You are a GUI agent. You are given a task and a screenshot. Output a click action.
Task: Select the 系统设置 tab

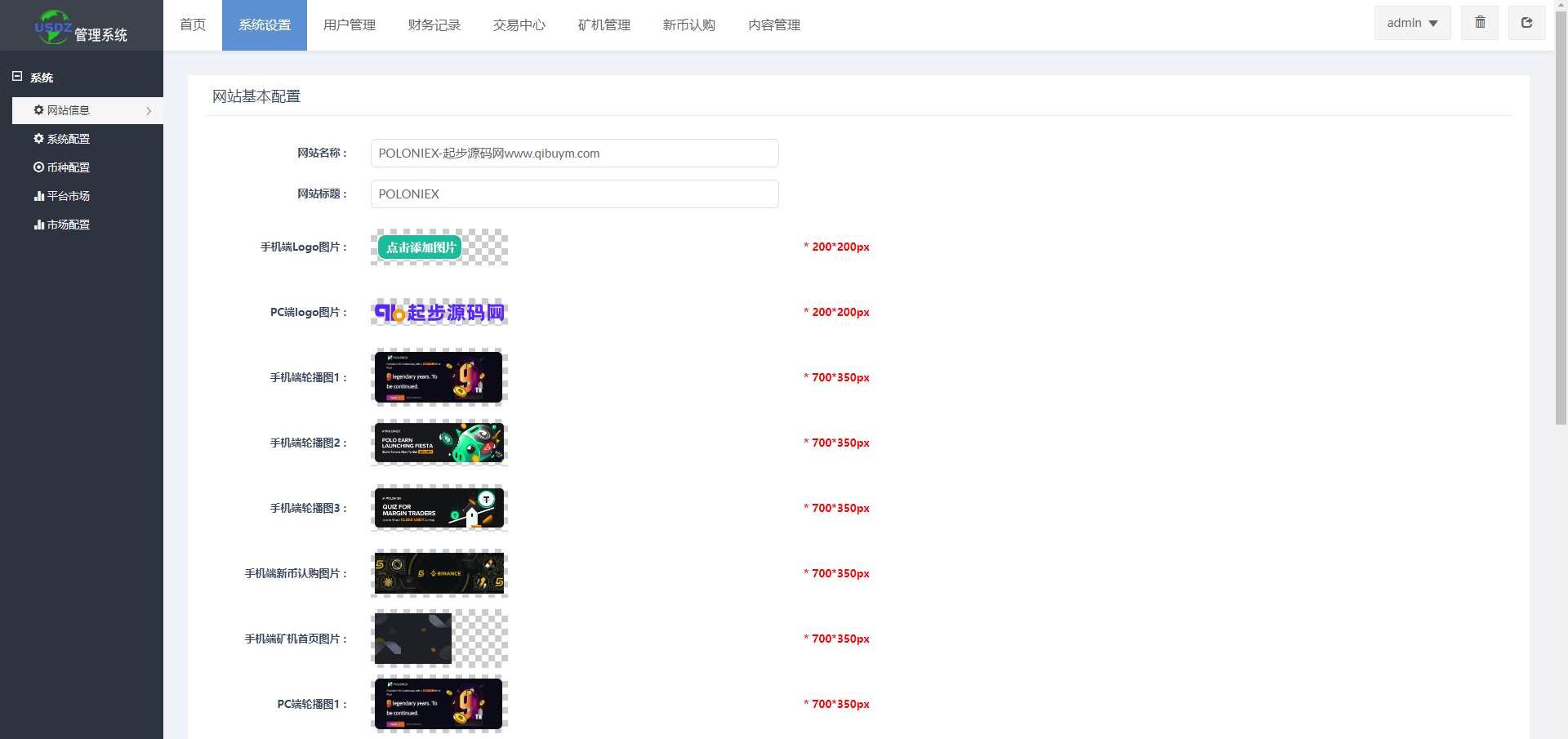[x=265, y=25]
